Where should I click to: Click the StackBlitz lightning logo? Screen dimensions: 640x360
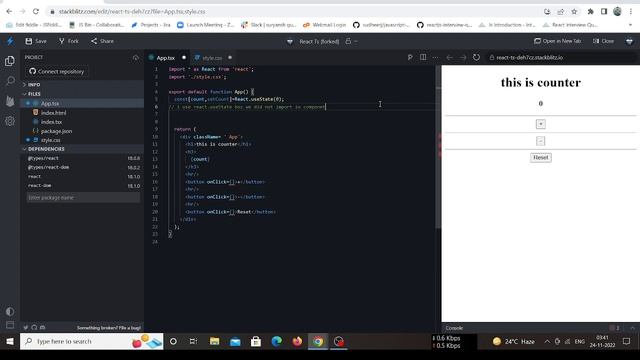(10, 41)
